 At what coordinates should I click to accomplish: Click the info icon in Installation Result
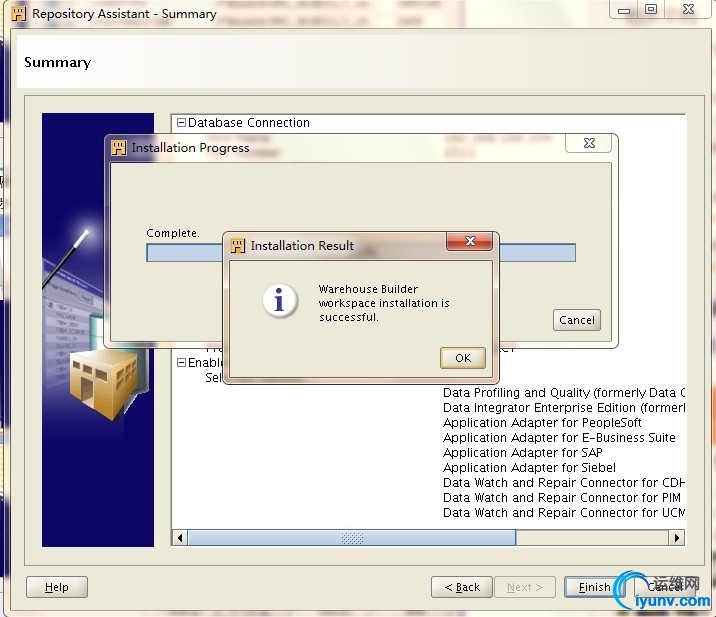pos(280,301)
